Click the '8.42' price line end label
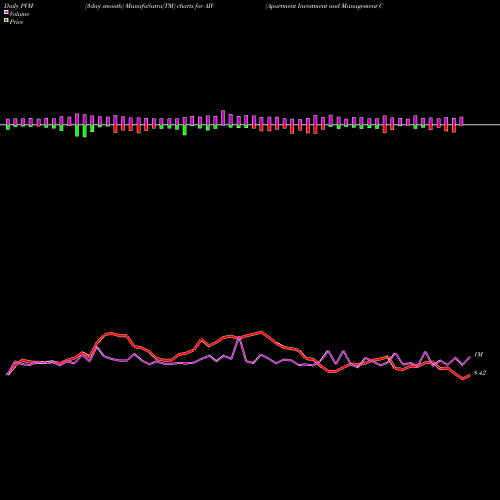The width and height of the screenshot is (500, 500). point(480,373)
